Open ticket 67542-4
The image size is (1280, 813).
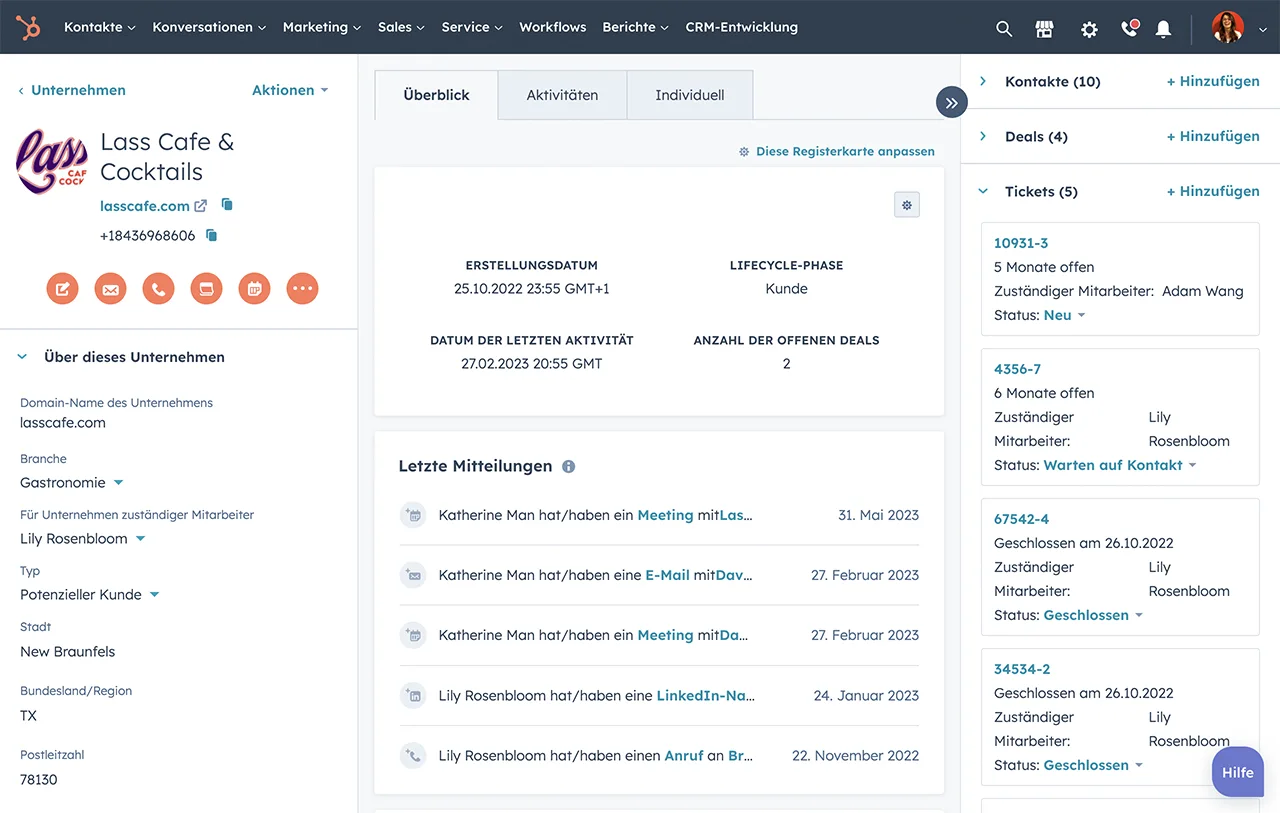1021,519
